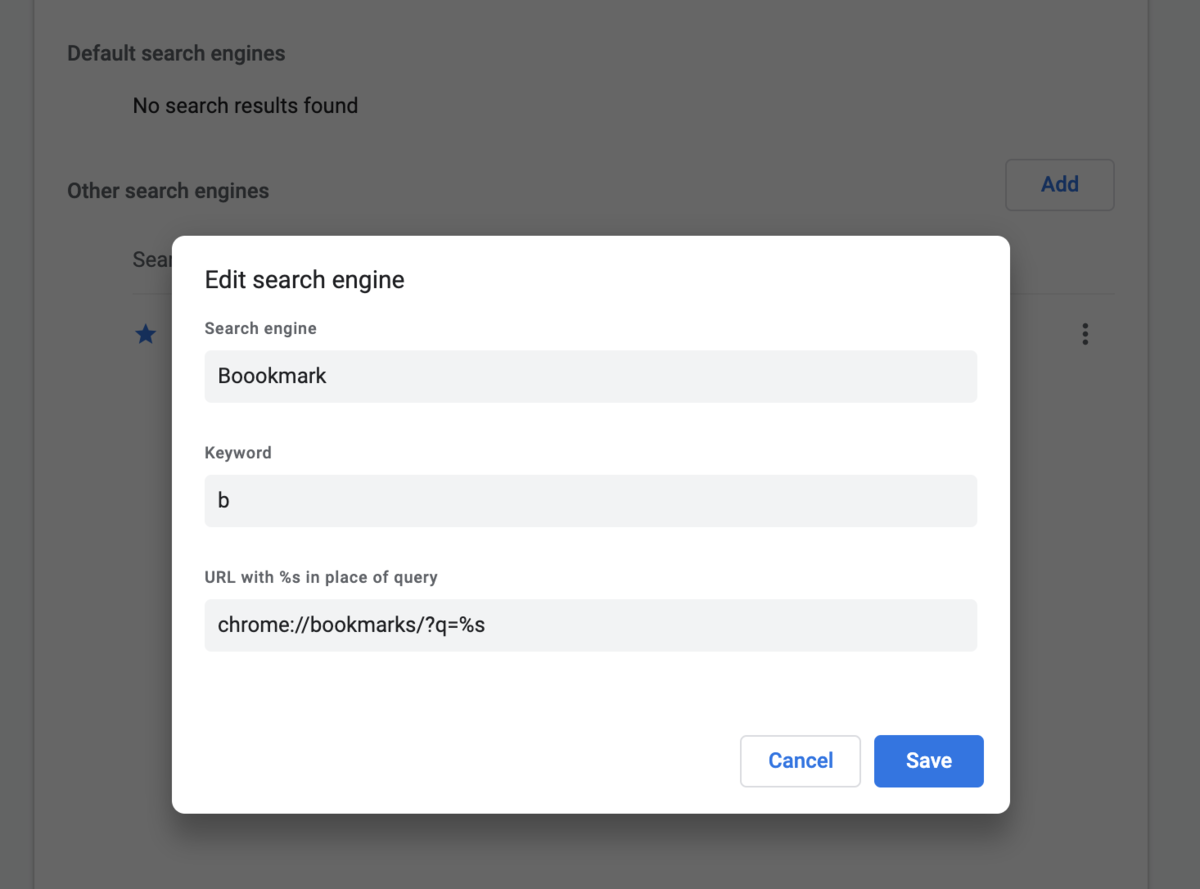Image resolution: width=1200 pixels, height=889 pixels.
Task: Click the "URL with %s in place of query" label
Action: click(321, 577)
